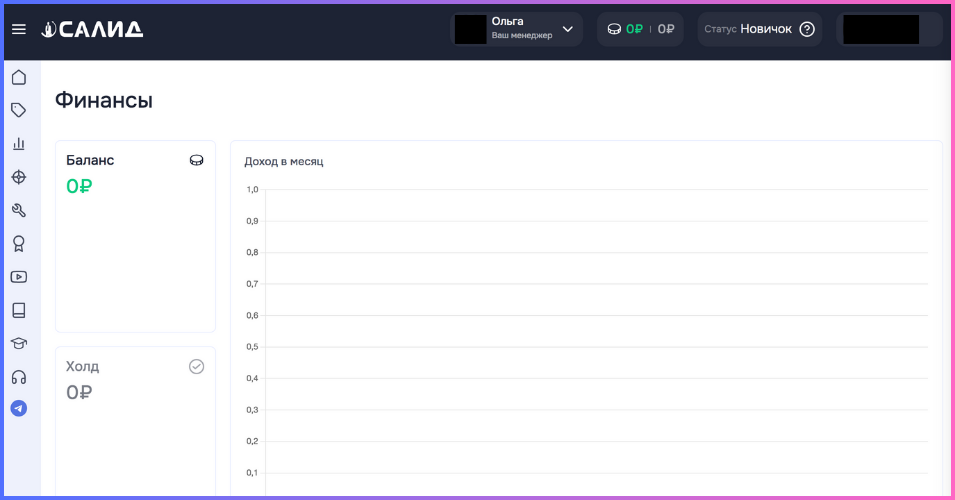
Task: Open the crosshair target icon in the sidebar
Action: tap(19, 177)
